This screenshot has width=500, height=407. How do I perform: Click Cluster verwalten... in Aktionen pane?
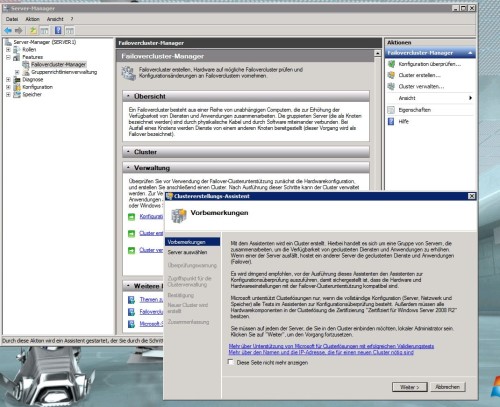tap(421, 87)
